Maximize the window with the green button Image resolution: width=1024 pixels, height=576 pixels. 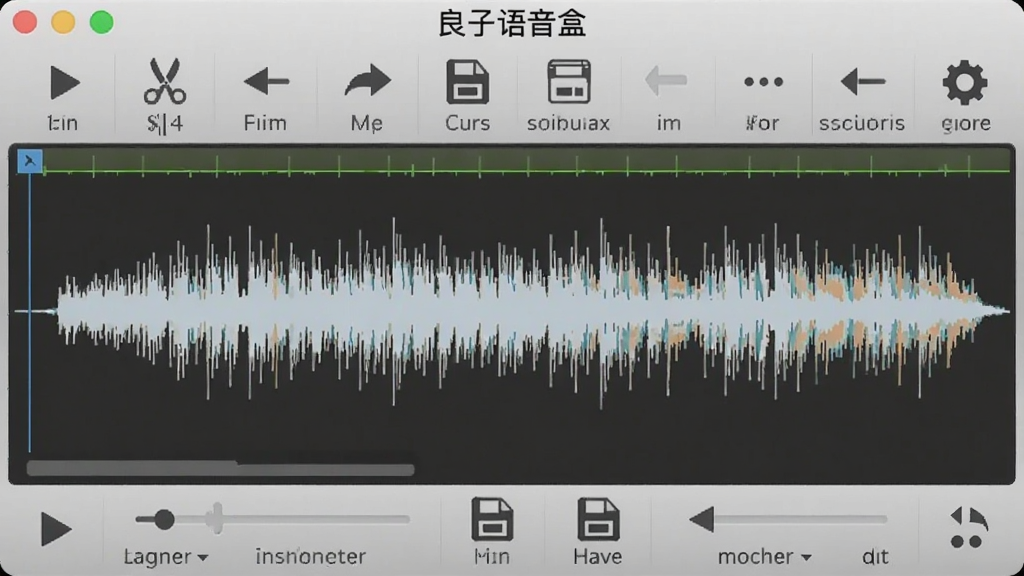point(102,22)
